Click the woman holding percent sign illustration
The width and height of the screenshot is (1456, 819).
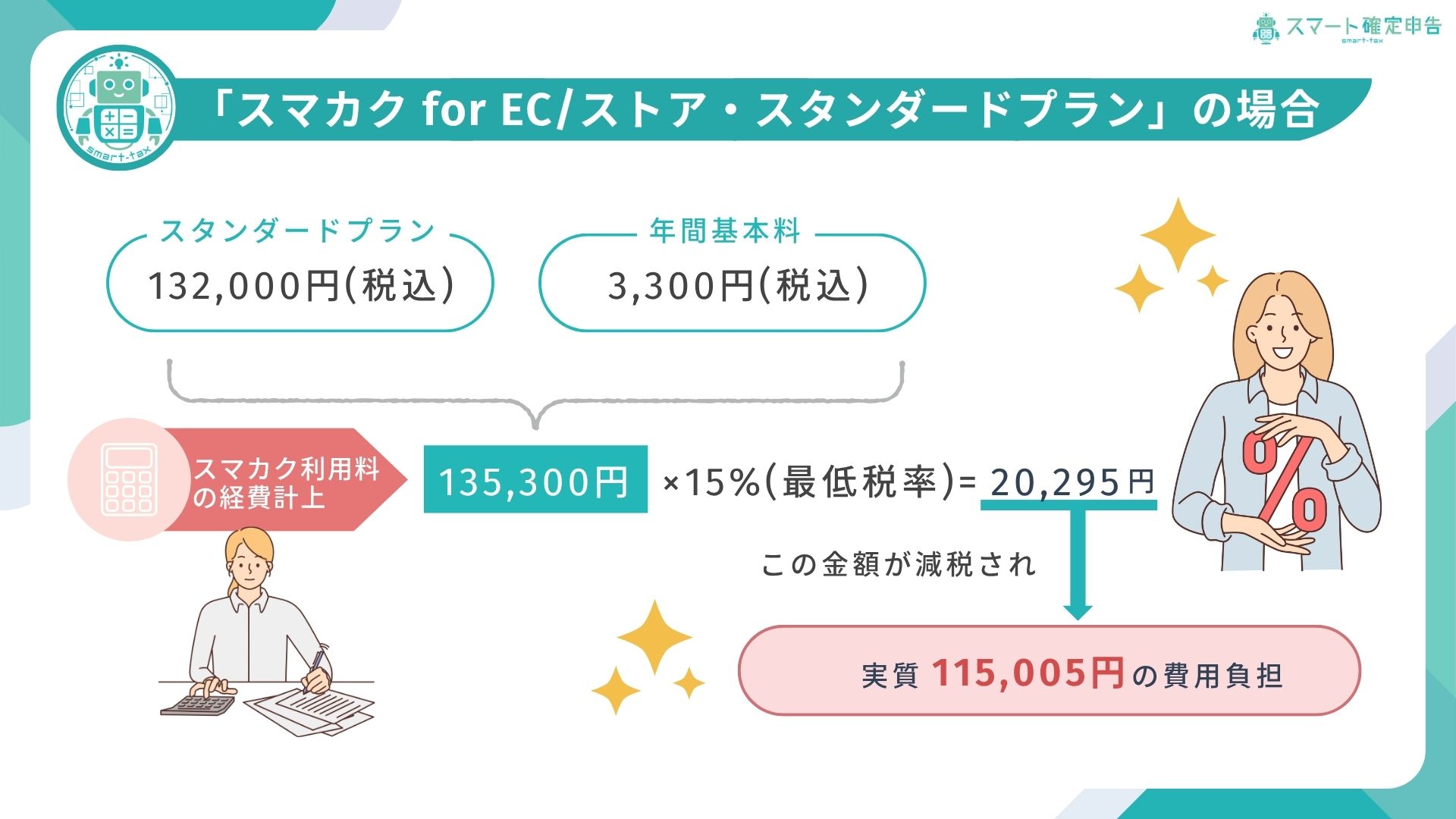pyautogui.click(x=1277, y=422)
